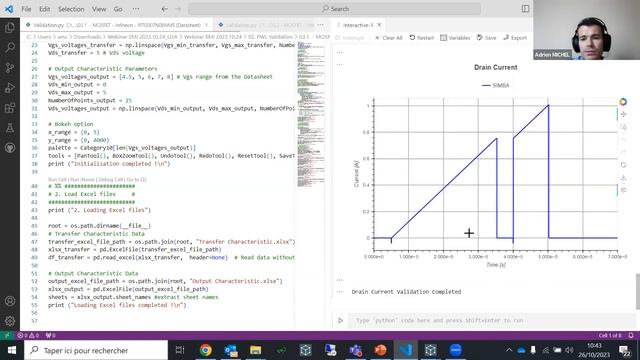
Task: Run the interactive input with play icon
Action: point(340,320)
